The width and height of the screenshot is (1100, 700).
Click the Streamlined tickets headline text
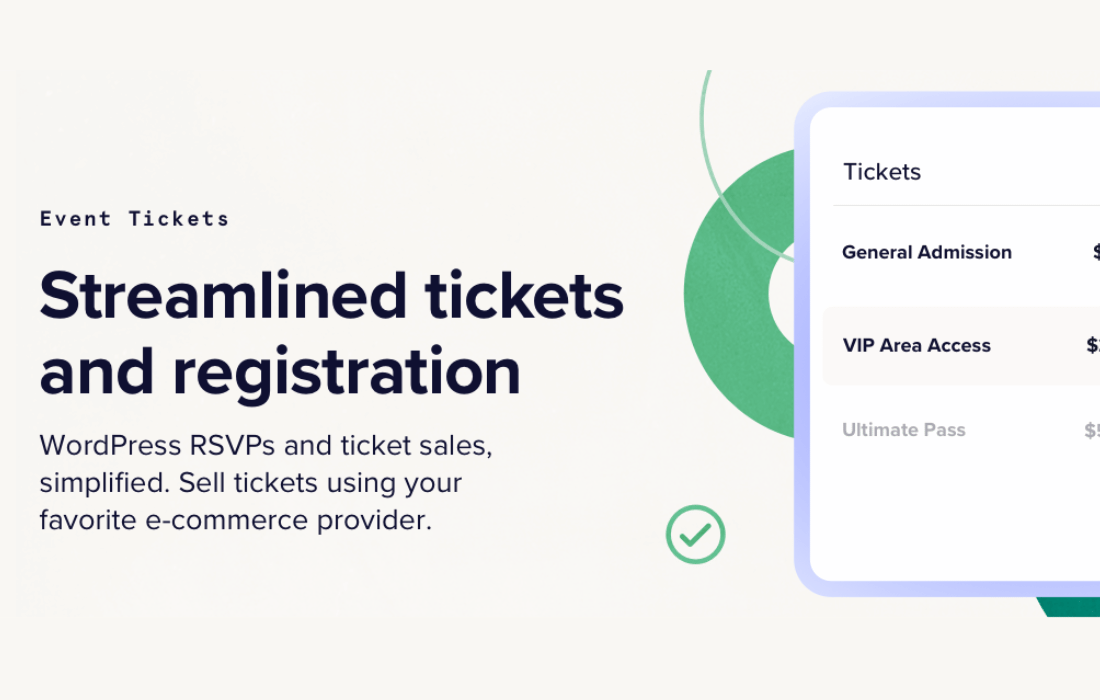tap(331, 296)
